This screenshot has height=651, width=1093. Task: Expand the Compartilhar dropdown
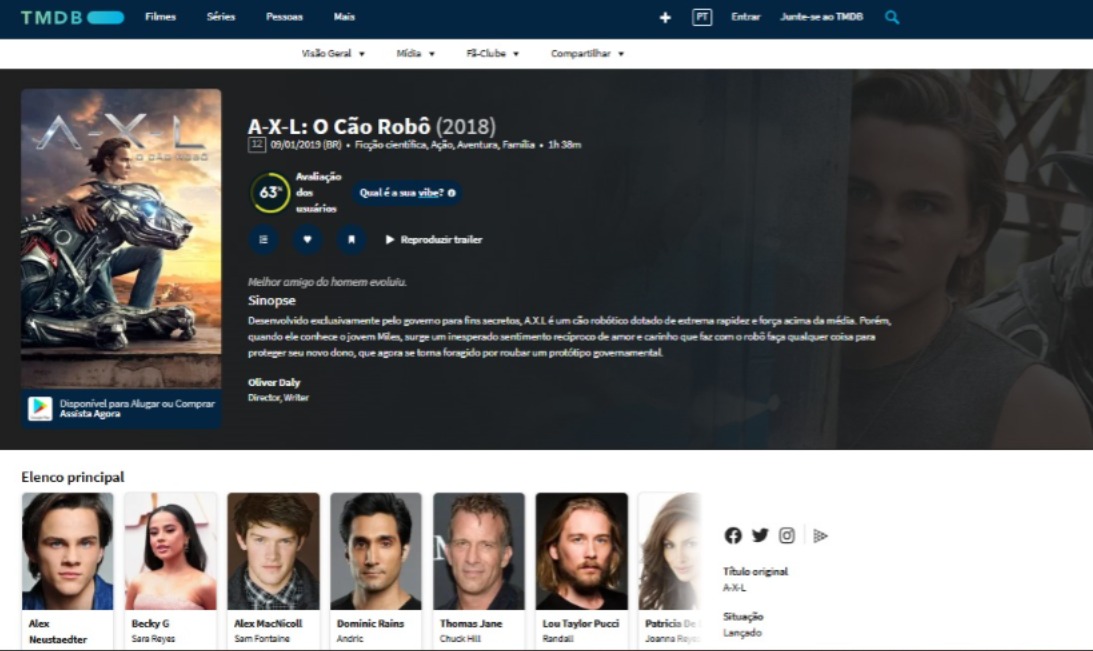point(587,54)
